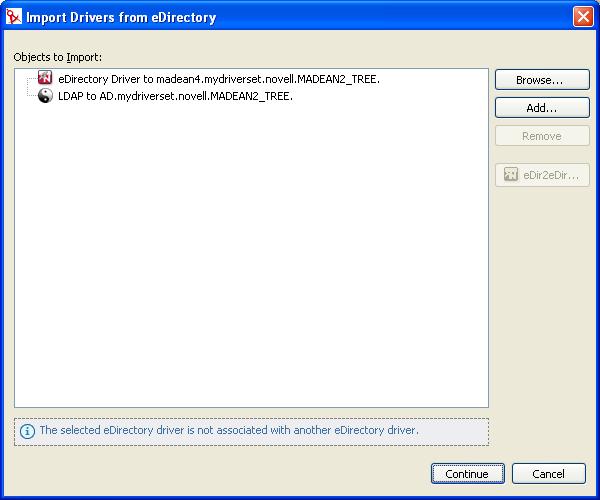
Task: Click the greyed-out Remove button
Action: 542,136
